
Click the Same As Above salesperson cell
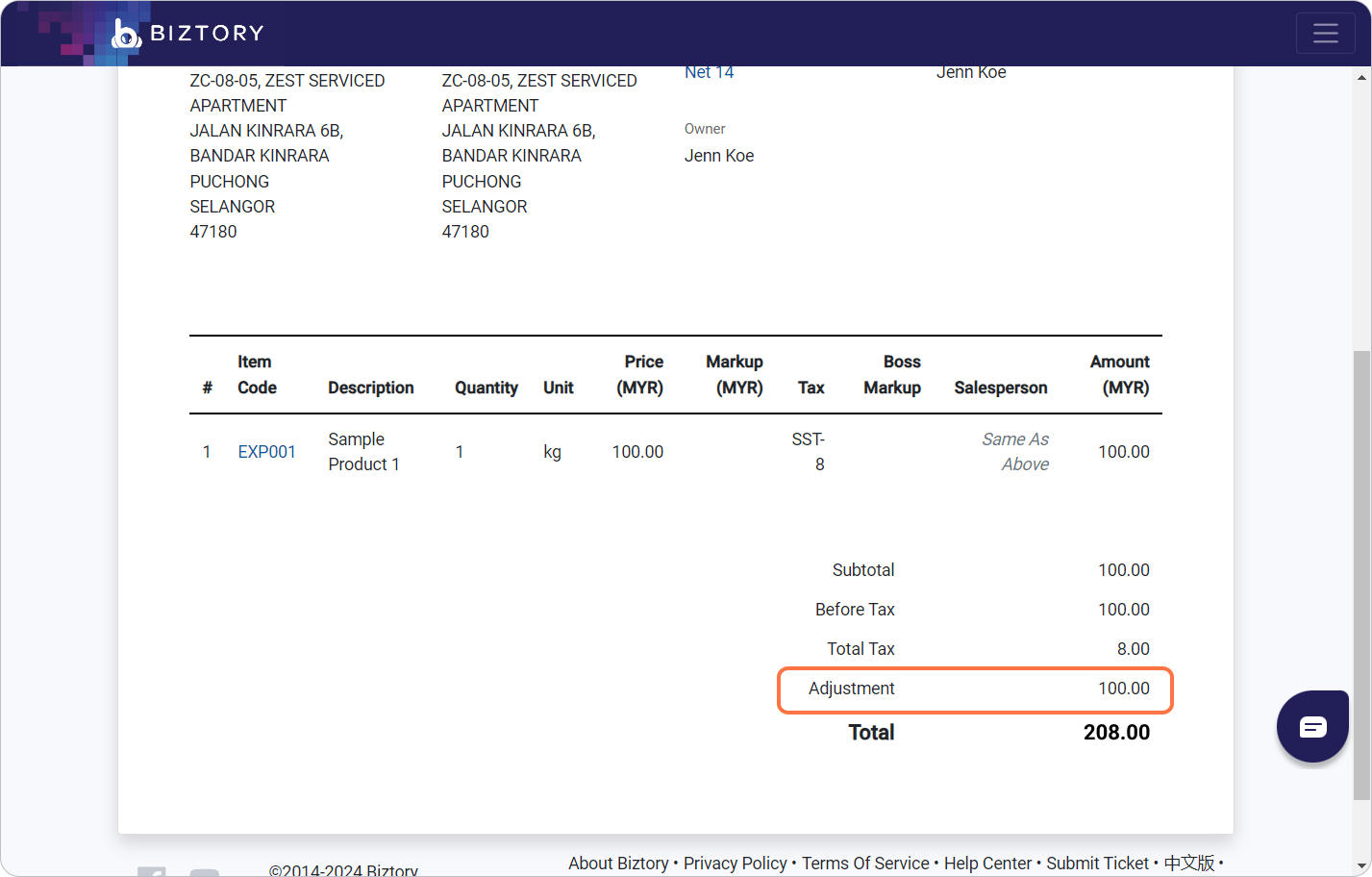pos(1015,452)
